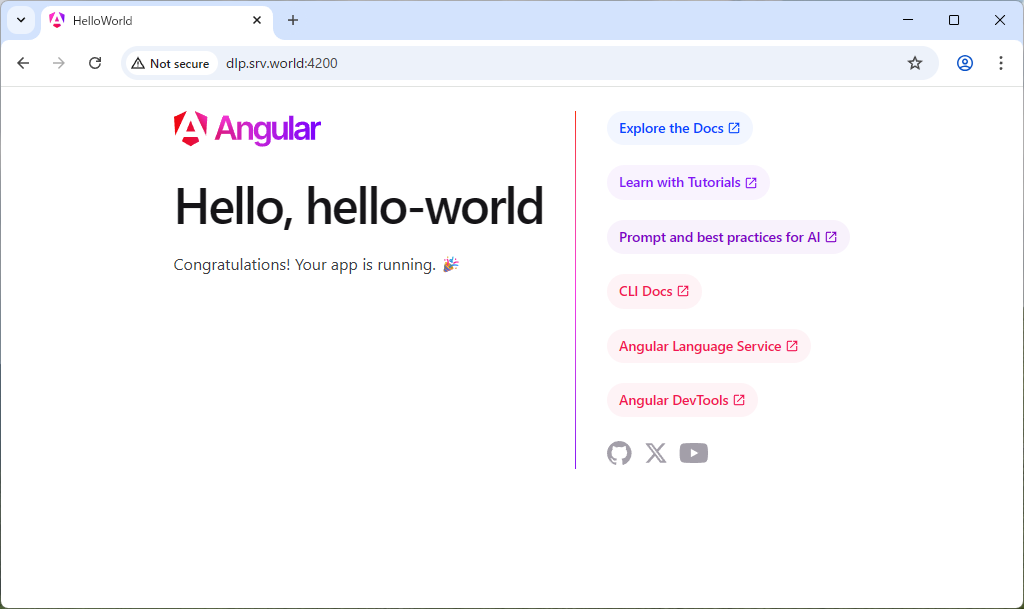Open the X (Twitter) icon link
This screenshot has height=609, width=1024.
[656, 453]
